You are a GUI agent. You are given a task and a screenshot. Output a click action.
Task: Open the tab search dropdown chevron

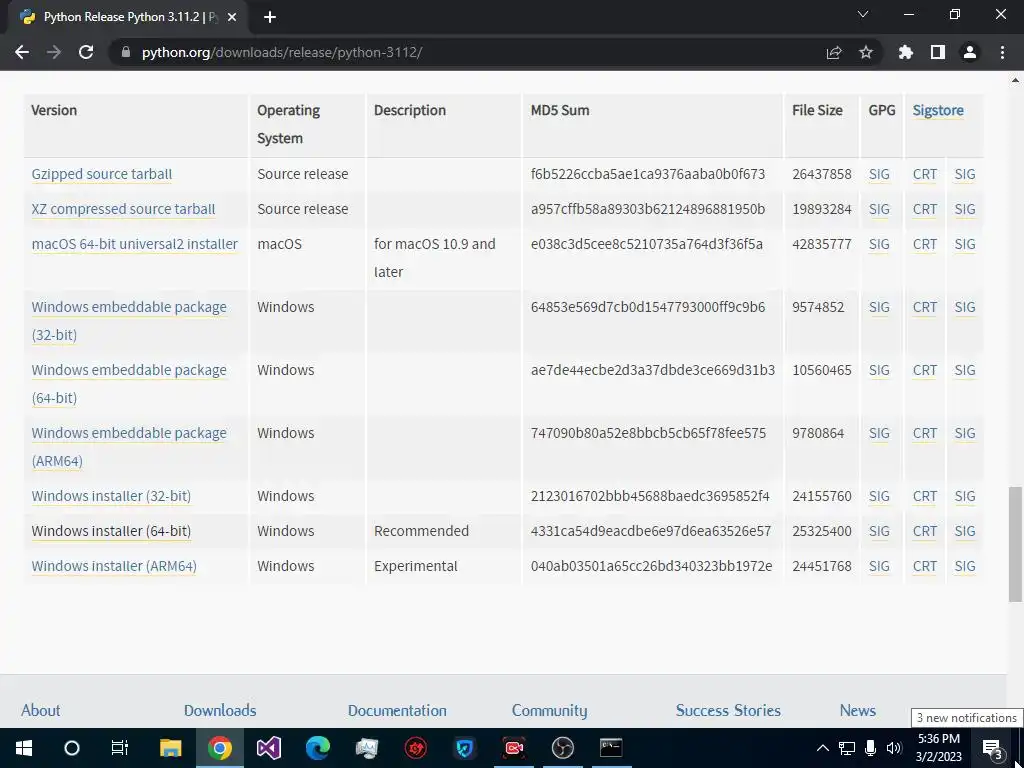[x=863, y=14]
